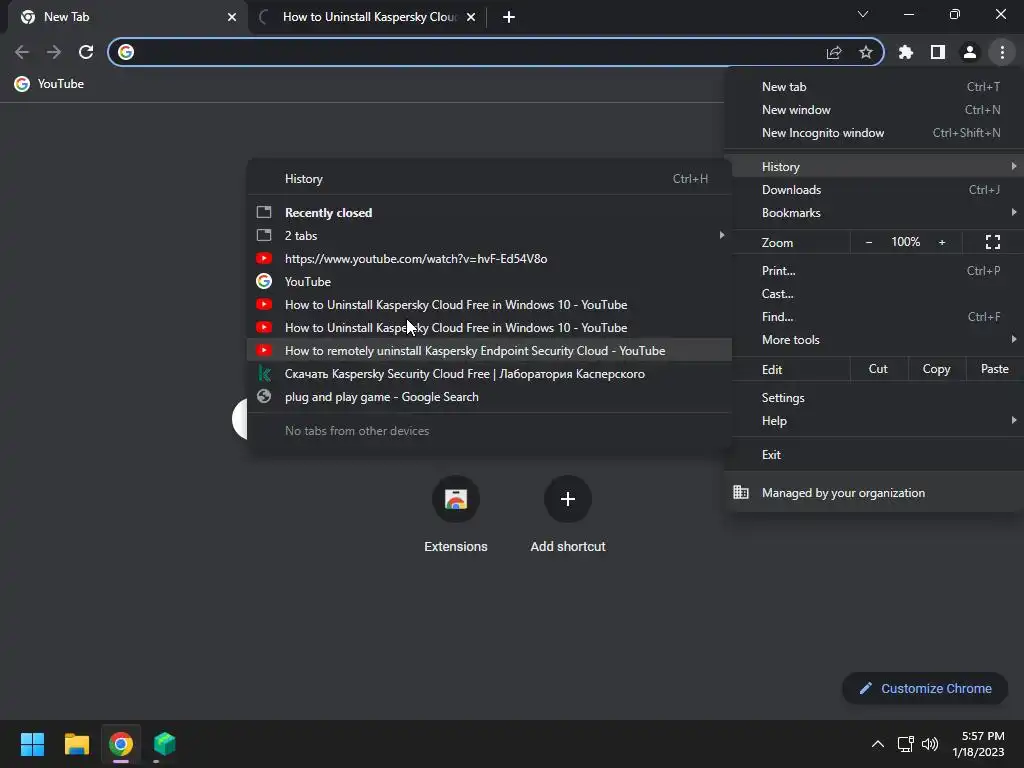The height and width of the screenshot is (768, 1024).
Task: Expand the Bookmarks submenu
Action: pyautogui.click(x=874, y=213)
